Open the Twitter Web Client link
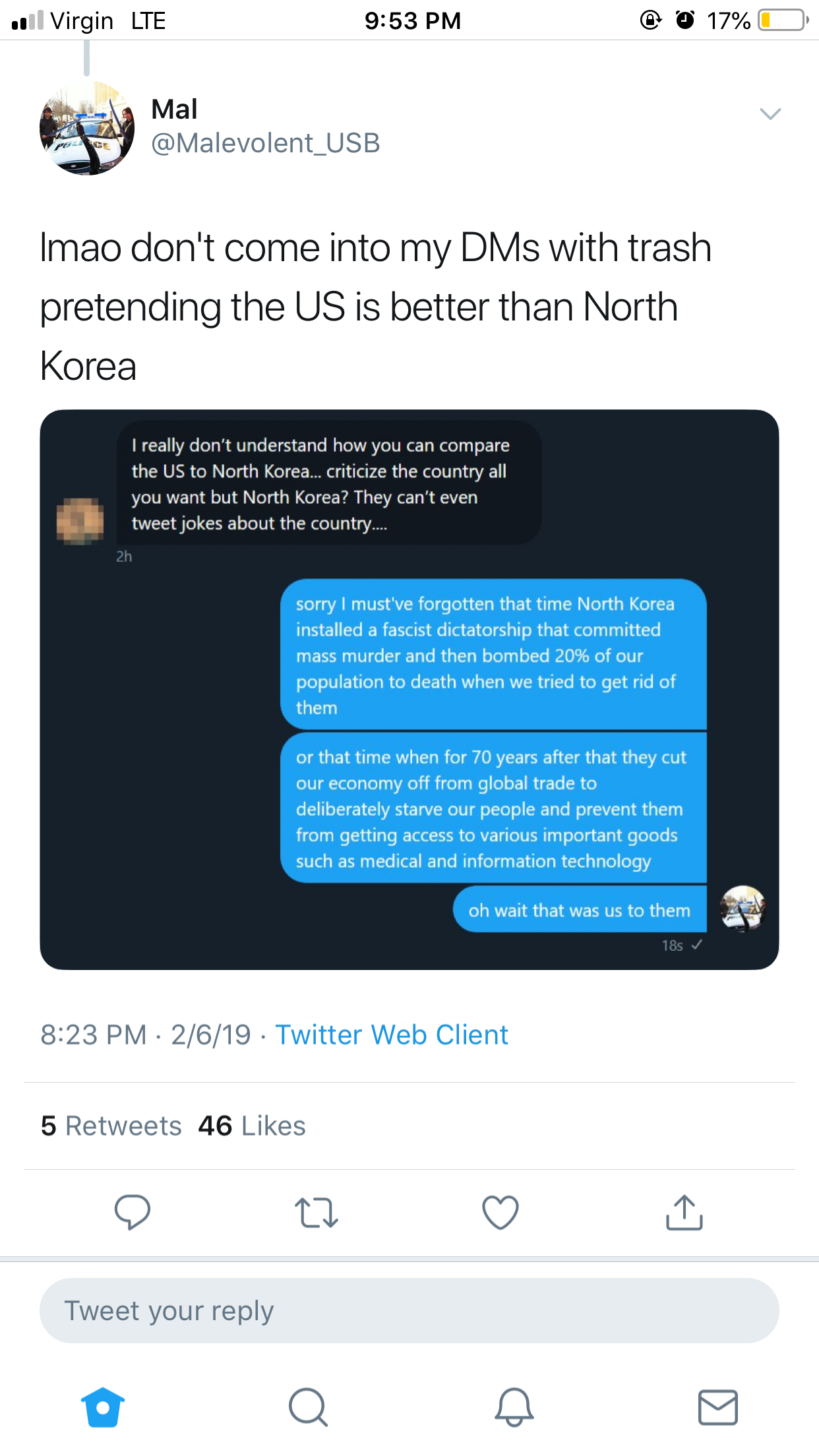Viewport: 819px width, 1456px height. 392,1035
